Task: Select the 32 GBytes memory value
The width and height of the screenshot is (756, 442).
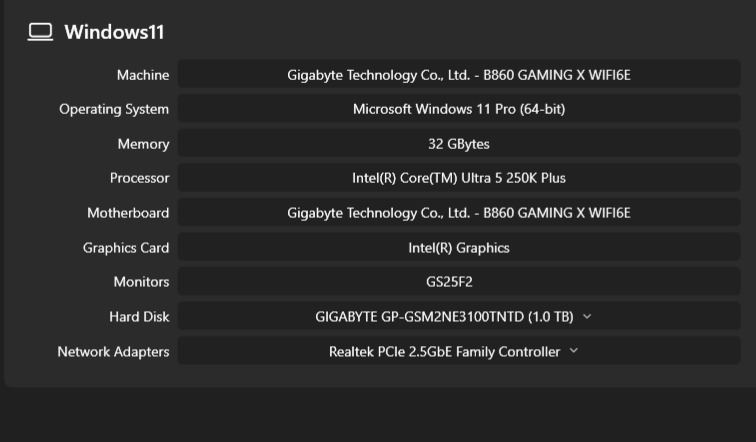Action: point(459,144)
